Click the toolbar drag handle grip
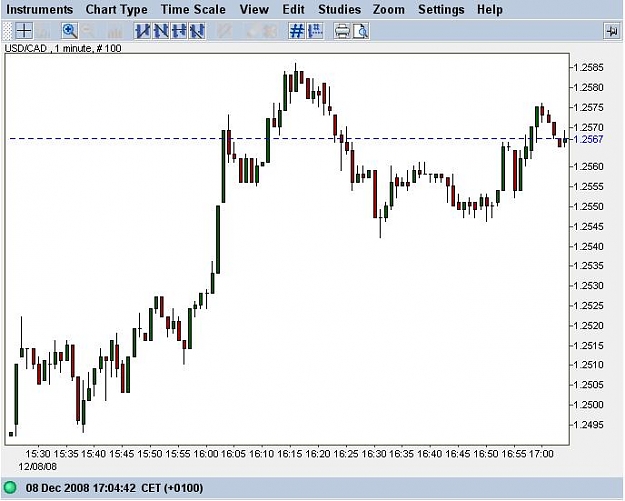625x501 pixels. point(7,31)
